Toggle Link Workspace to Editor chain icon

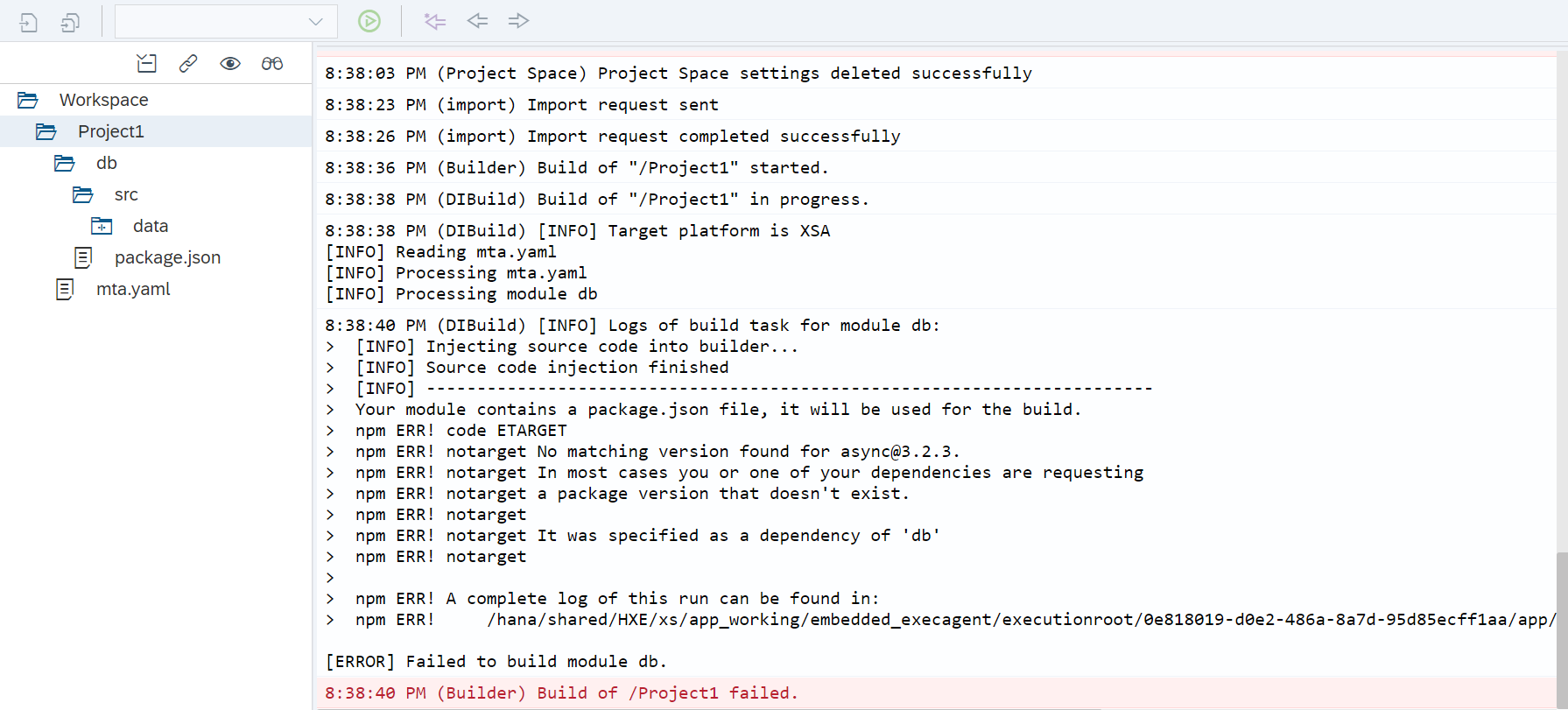point(188,63)
